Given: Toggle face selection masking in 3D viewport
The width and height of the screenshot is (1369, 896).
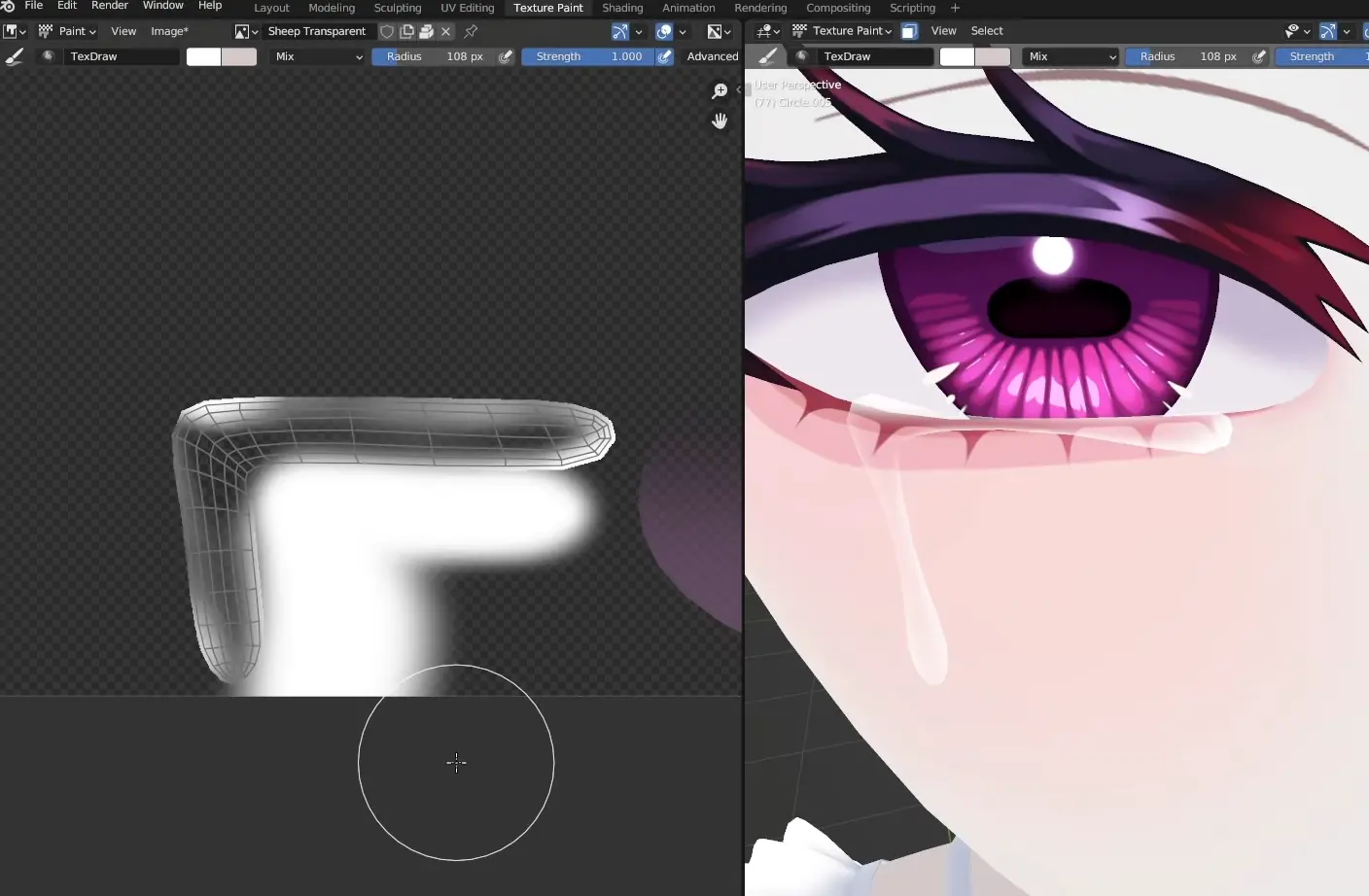Looking at the screenshot, I should (909, 31).
